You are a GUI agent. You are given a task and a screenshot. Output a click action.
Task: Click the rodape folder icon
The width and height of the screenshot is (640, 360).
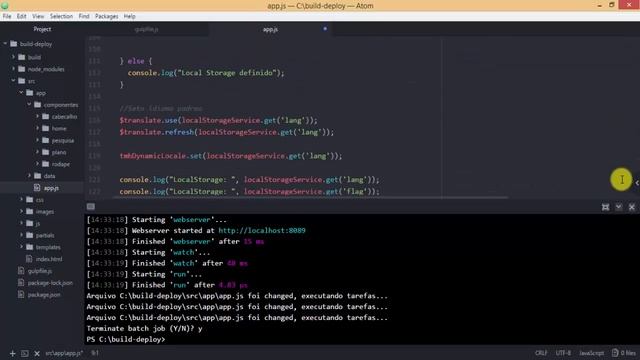[x=46, y=164]
